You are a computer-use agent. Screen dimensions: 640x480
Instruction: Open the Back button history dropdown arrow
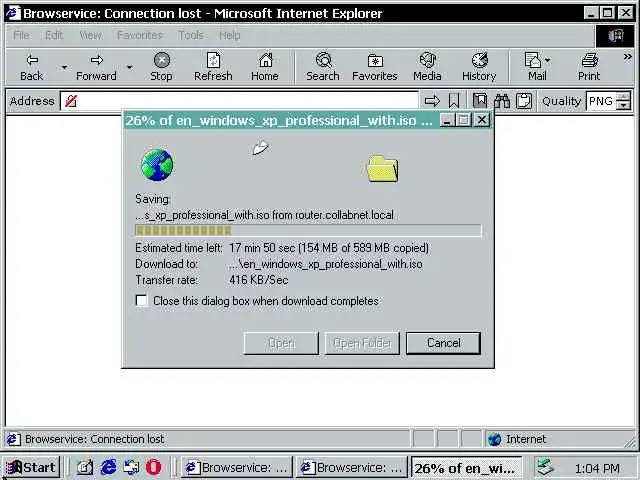tap(64, 67)
